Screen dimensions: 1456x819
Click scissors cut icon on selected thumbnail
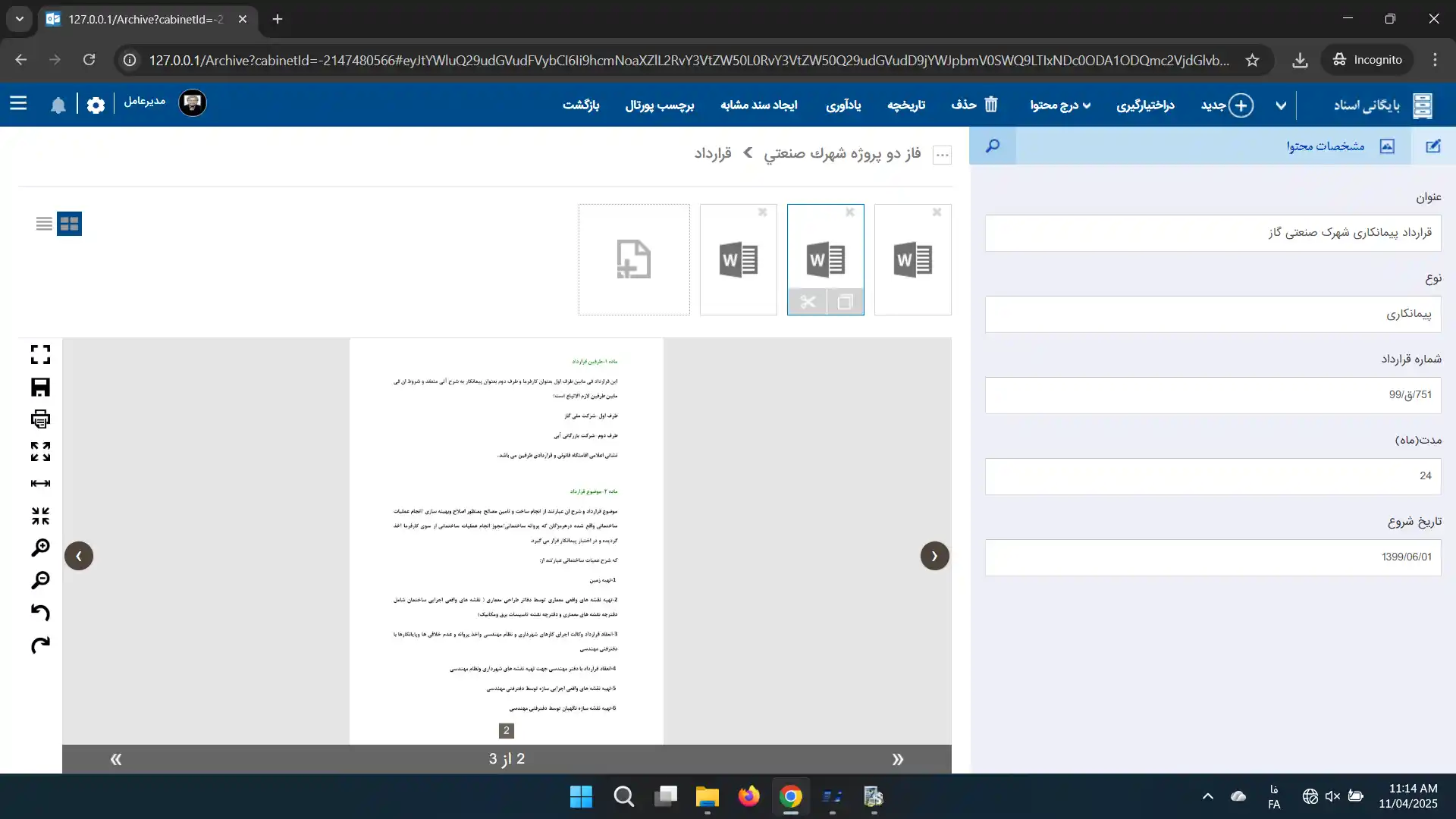tap(808, 302)
